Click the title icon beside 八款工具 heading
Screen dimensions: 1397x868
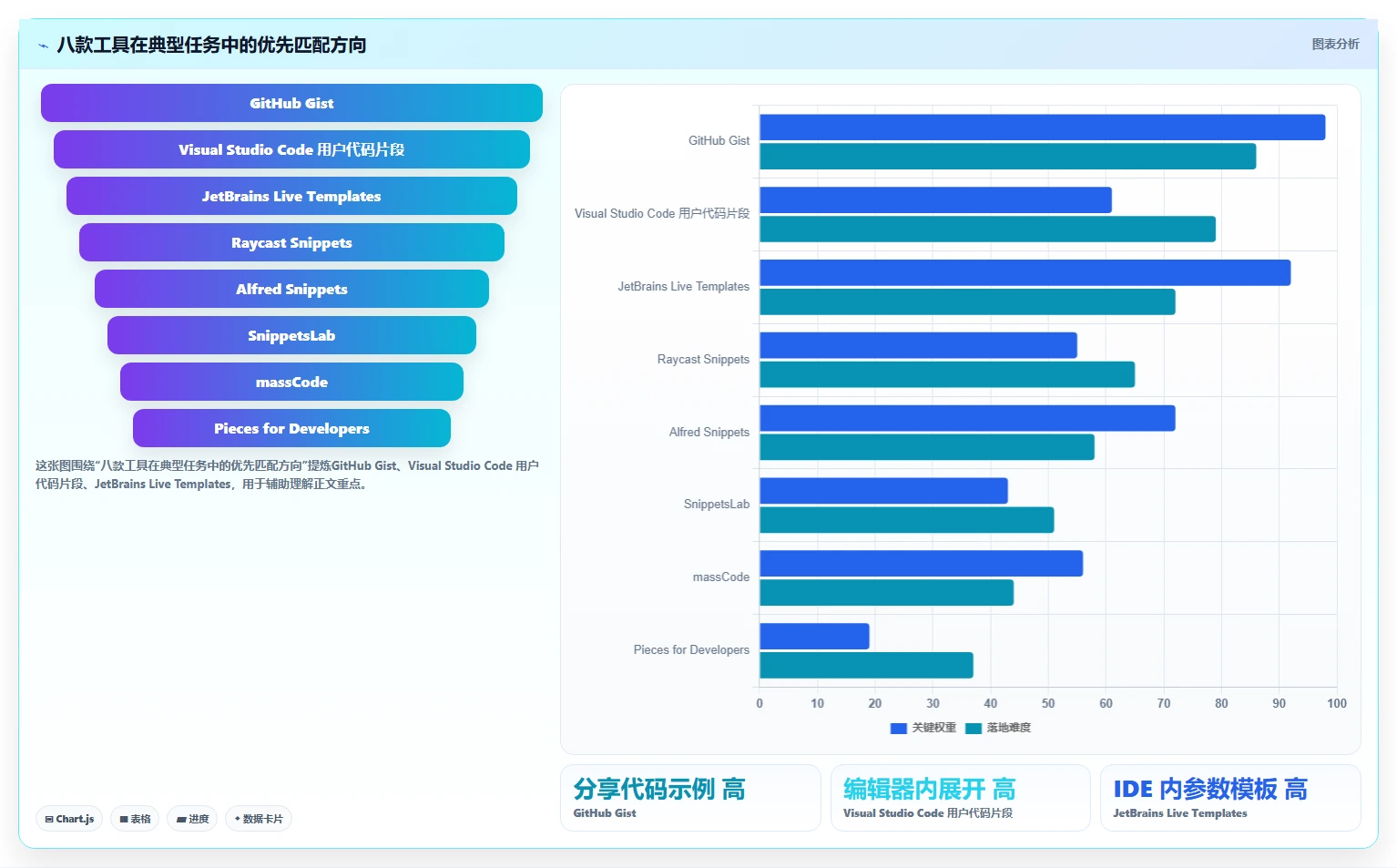point(43,46)
